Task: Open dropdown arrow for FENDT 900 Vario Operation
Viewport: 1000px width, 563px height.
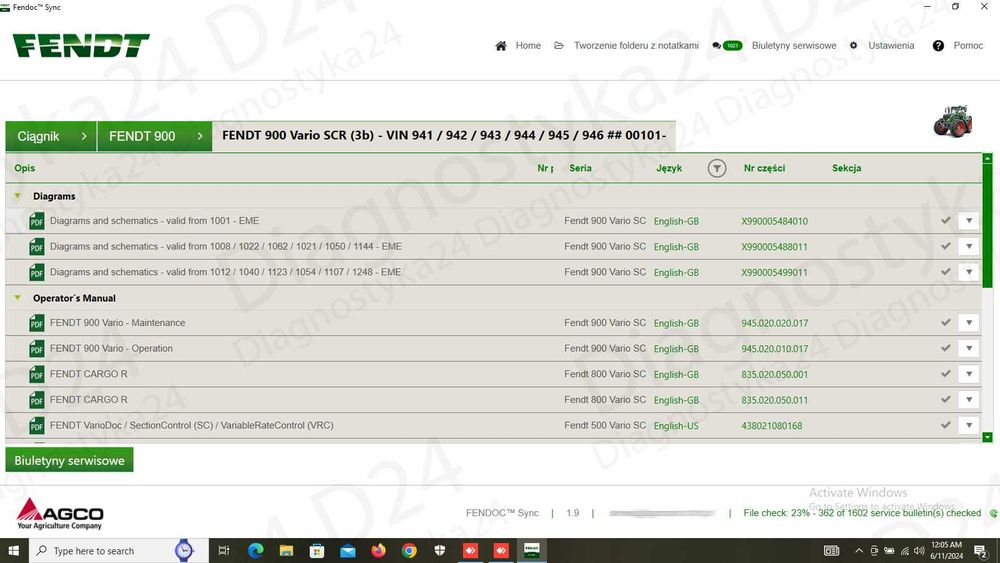Action: point(969,348)
